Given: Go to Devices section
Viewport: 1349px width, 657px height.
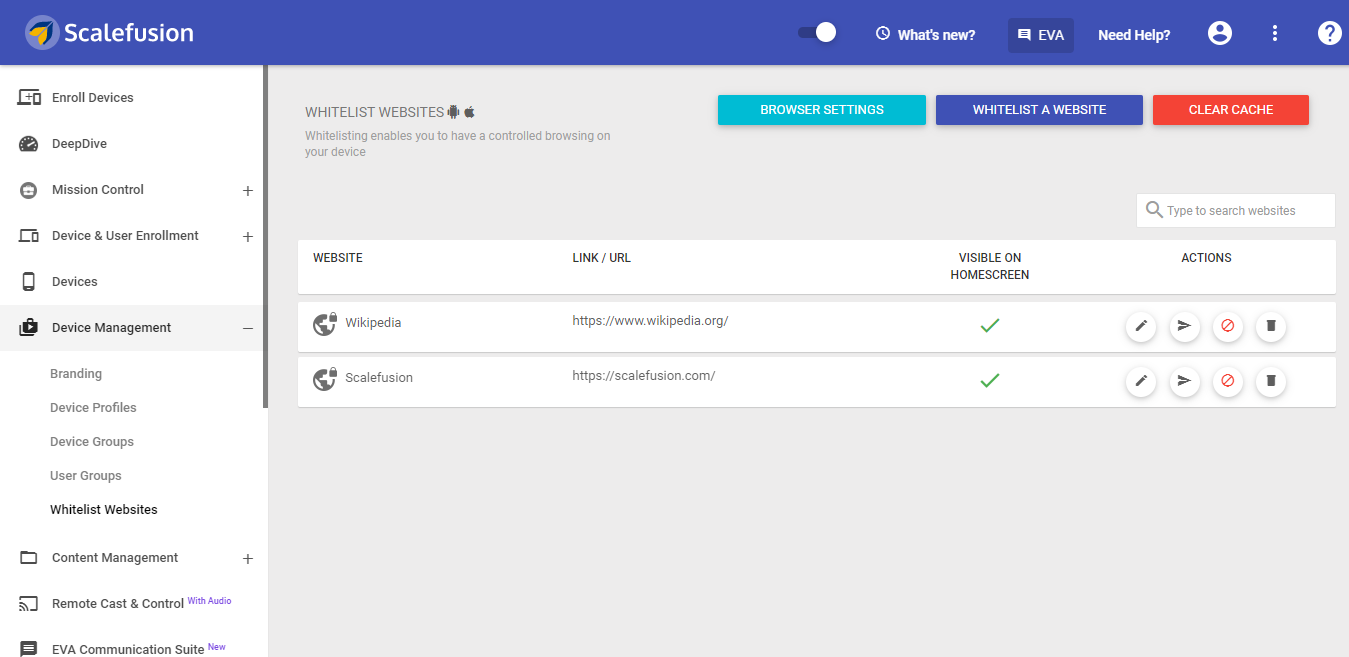Looking at the screenshot, I should 74,281.
